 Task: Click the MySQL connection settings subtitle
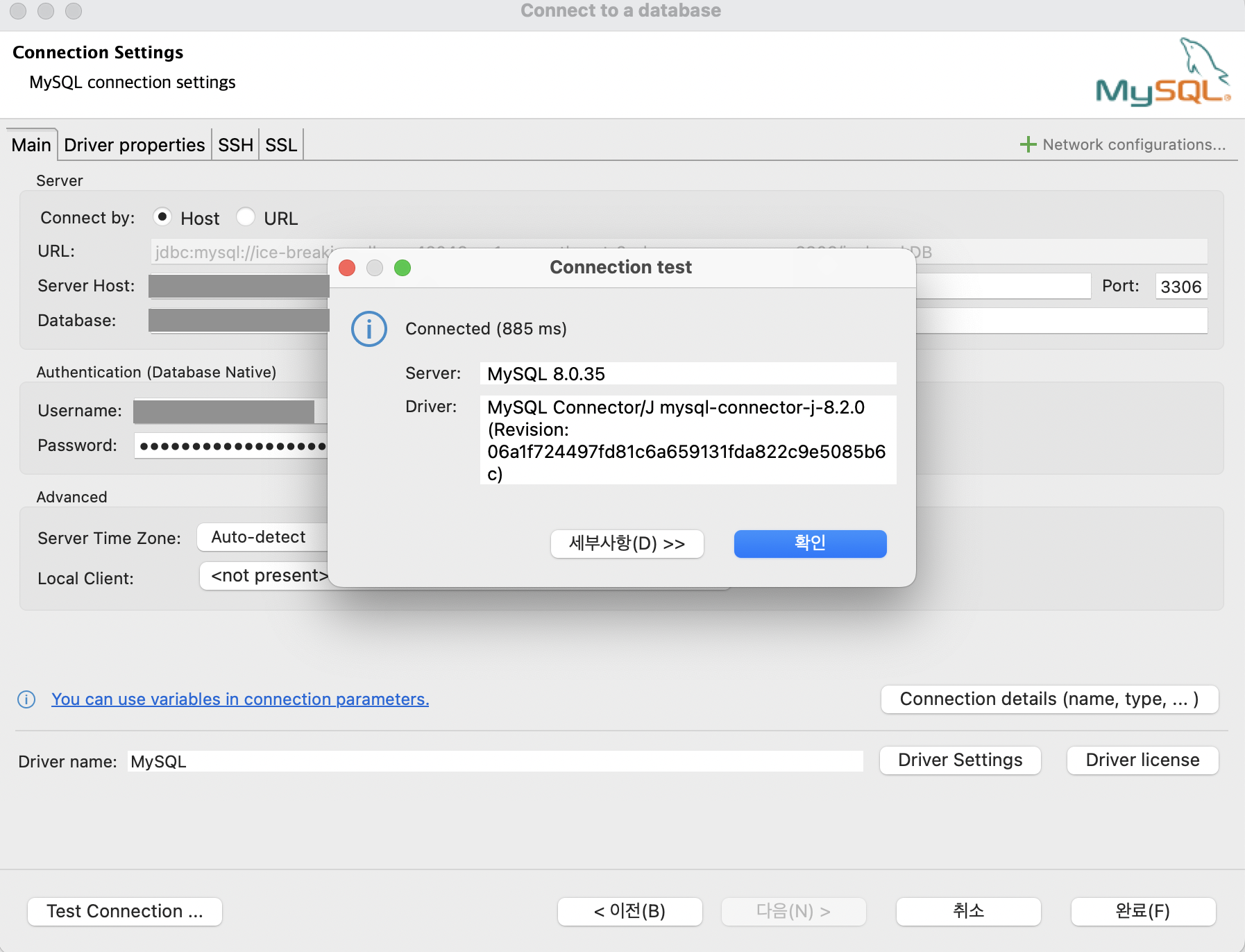point(133,82)
